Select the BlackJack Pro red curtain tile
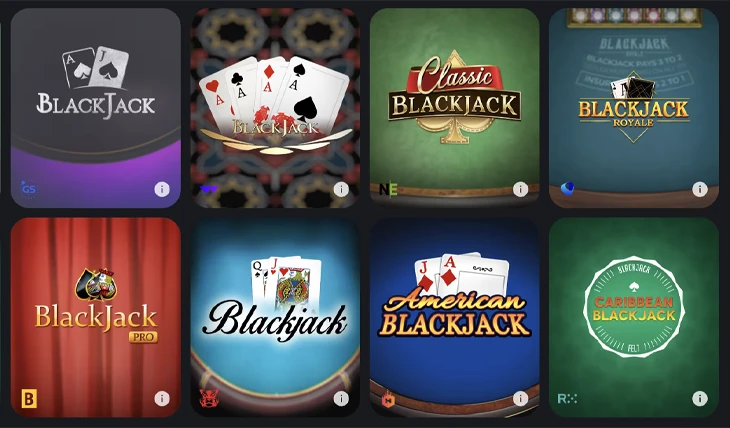This screenshot has height=428, width=730. 96,317
